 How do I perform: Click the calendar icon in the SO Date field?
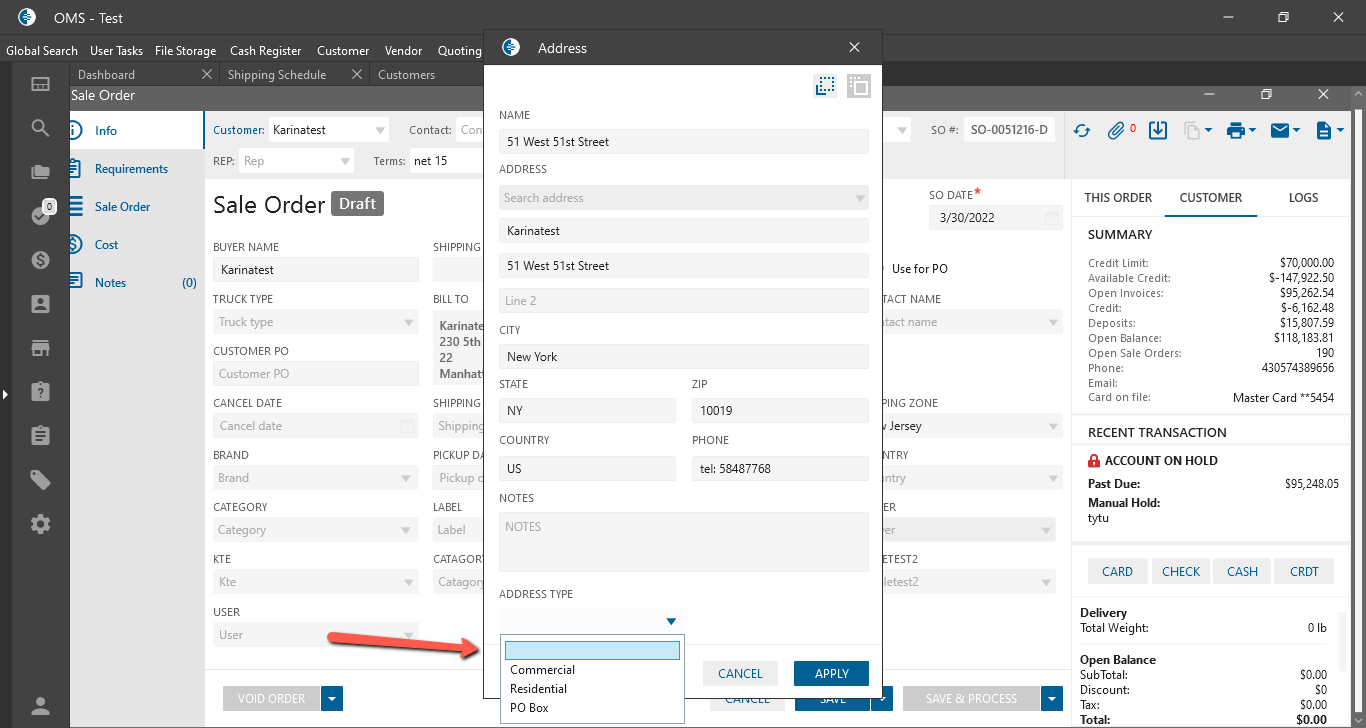(1052, 217)
